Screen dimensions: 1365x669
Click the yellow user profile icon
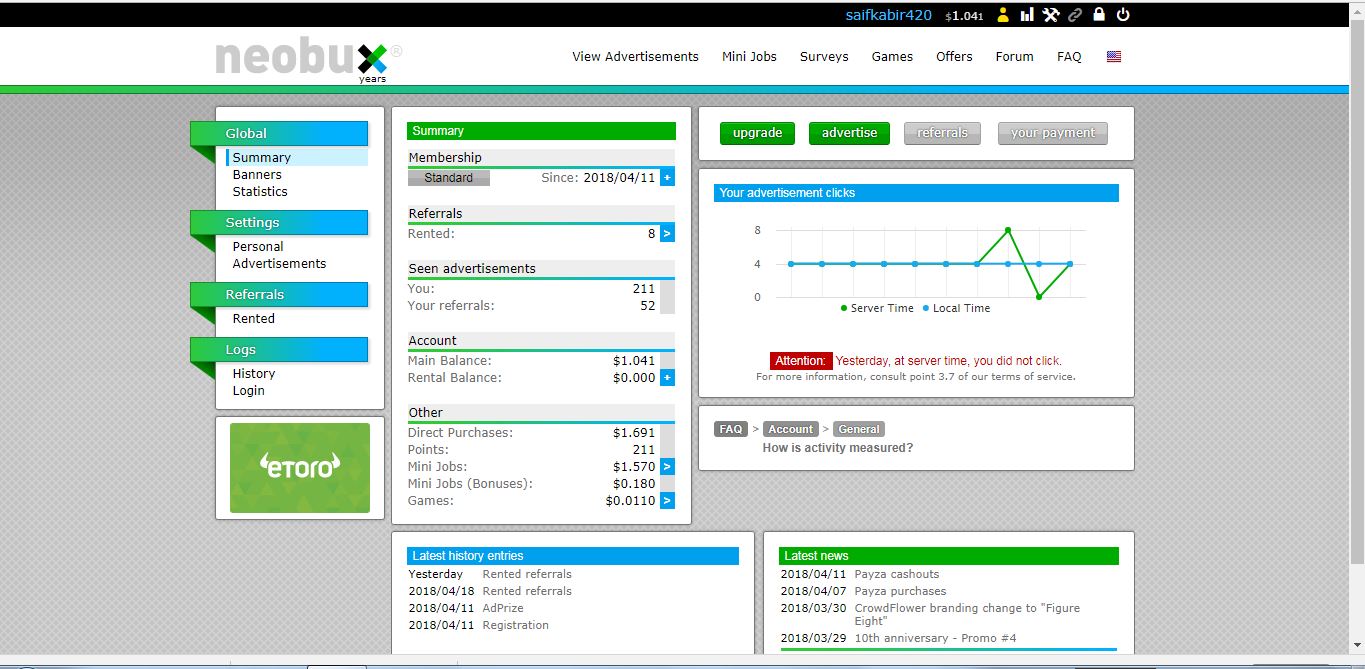pyautogui.click(x=1003, y=15)
